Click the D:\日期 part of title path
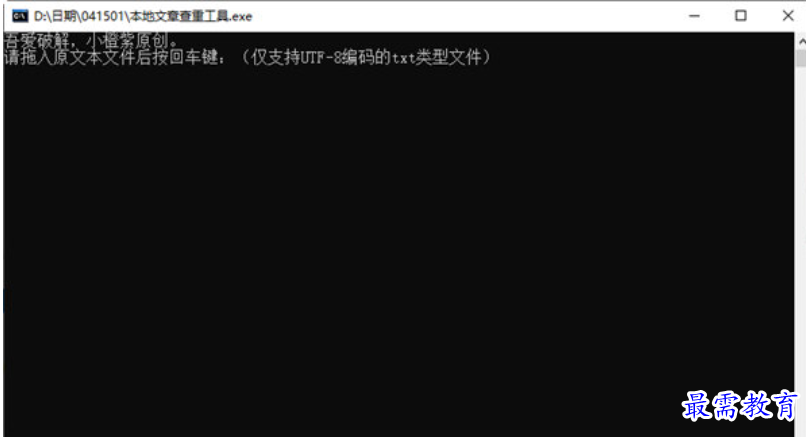 point(56,16)
